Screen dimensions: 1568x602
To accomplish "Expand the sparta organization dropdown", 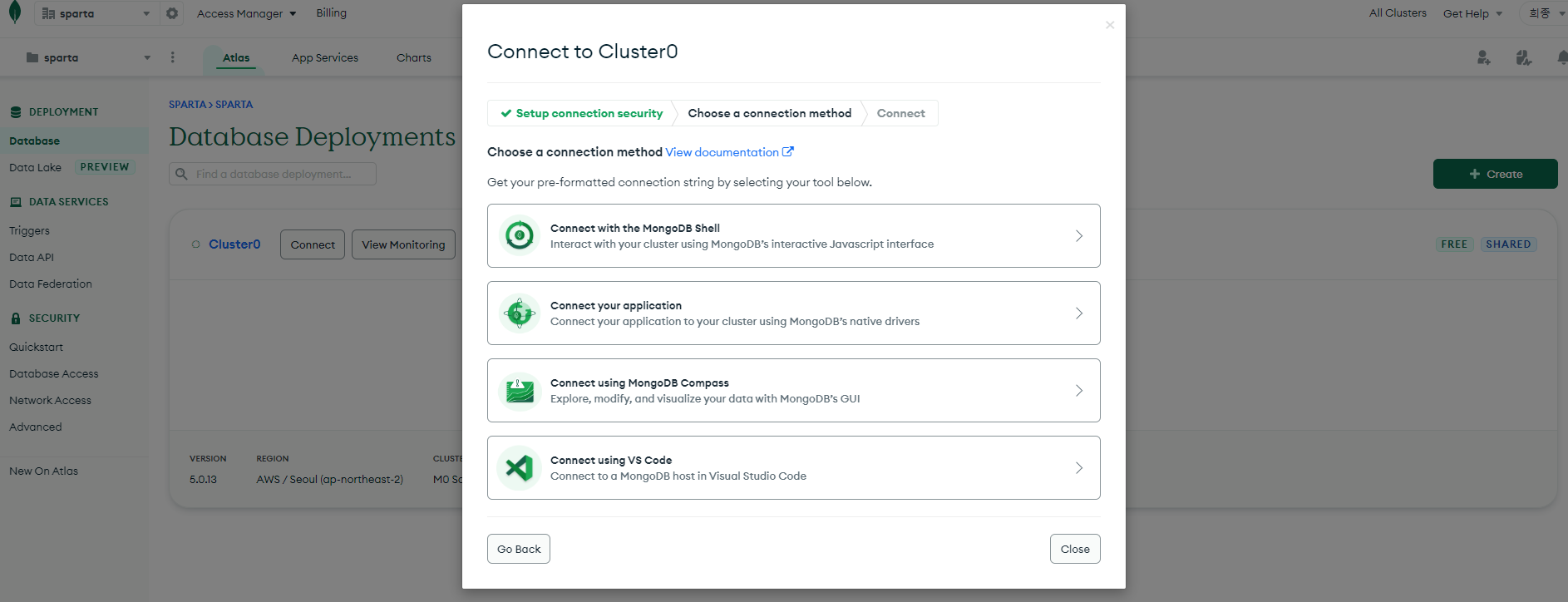I will pos(96,13).
